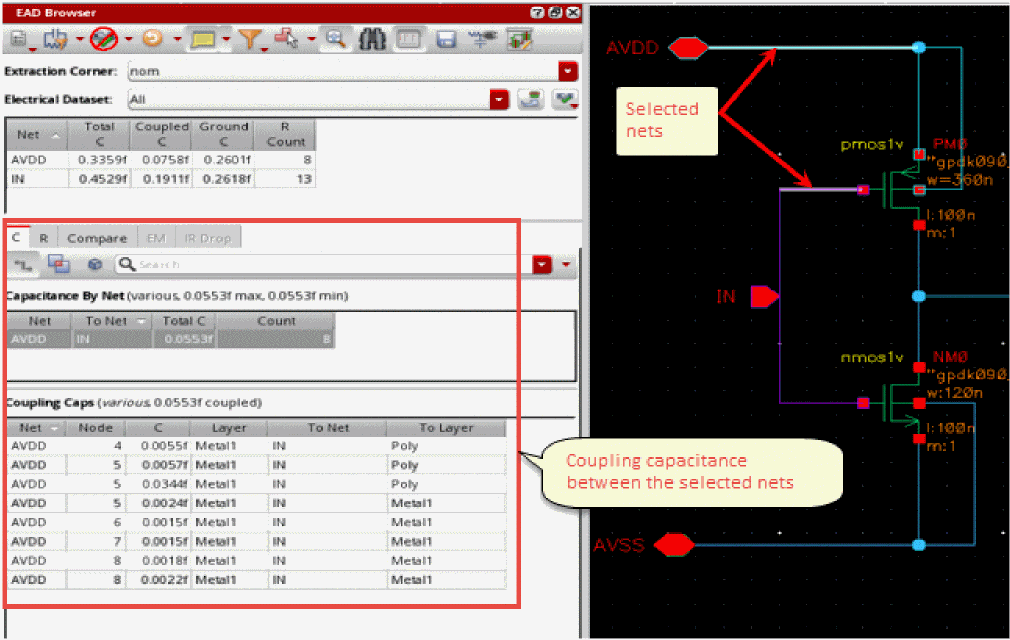This screenshot has height=640, width=1010.
Task: Select the IR Drop tab
Action: tap(207, 238)
